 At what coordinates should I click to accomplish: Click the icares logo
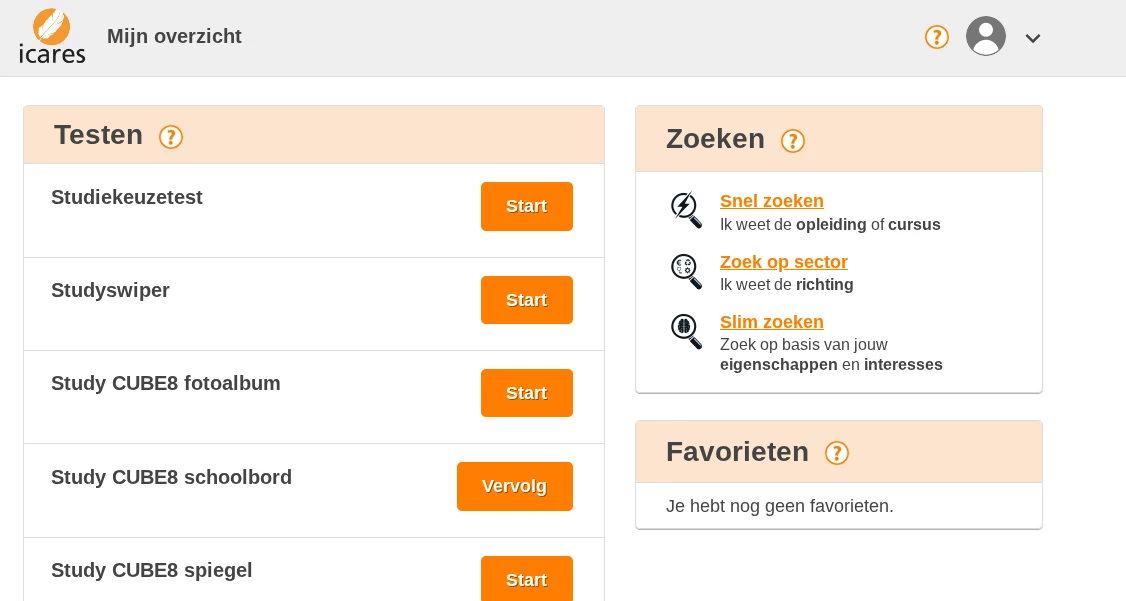click(53, 37)
